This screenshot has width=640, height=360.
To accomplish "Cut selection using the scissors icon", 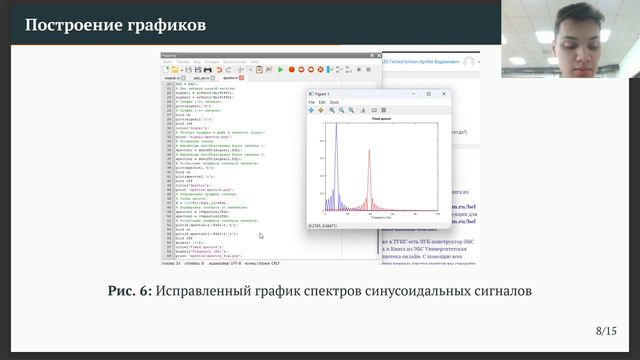I will click(241, 70).
